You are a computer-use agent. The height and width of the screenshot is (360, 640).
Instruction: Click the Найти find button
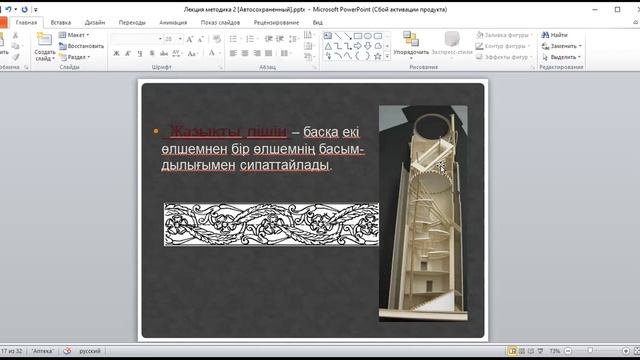[x=554, y=35]
